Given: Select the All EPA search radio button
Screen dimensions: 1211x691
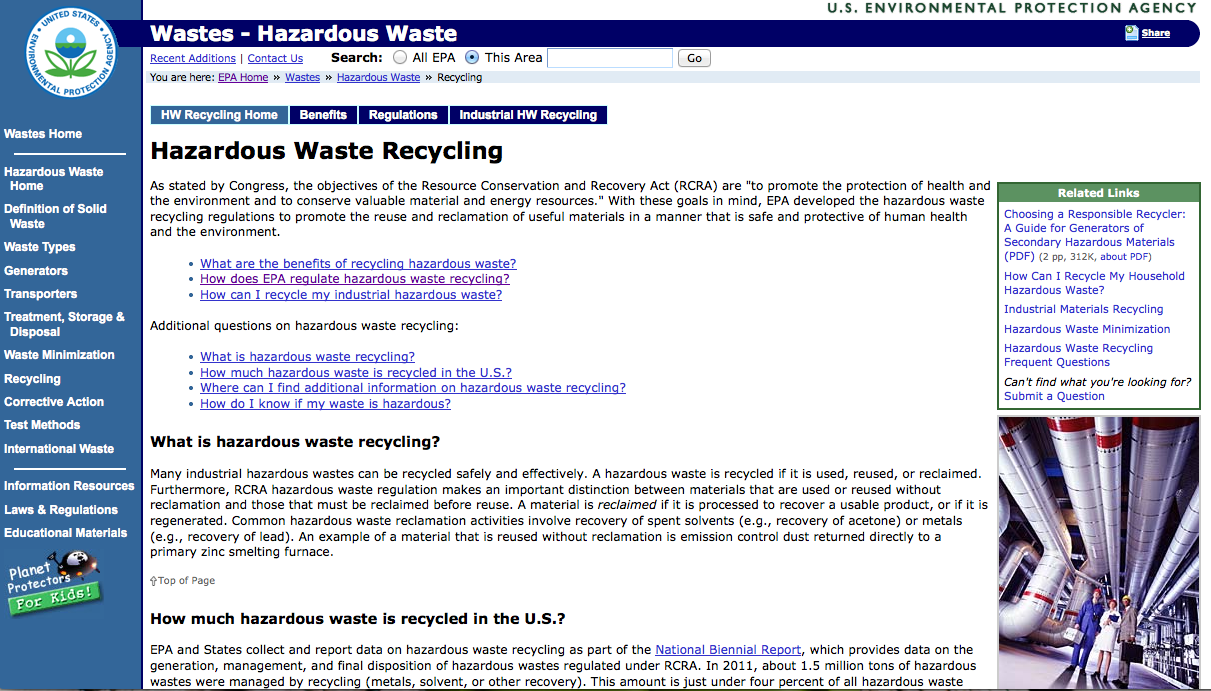Looking at the screenshot, I should pos(400,58).
